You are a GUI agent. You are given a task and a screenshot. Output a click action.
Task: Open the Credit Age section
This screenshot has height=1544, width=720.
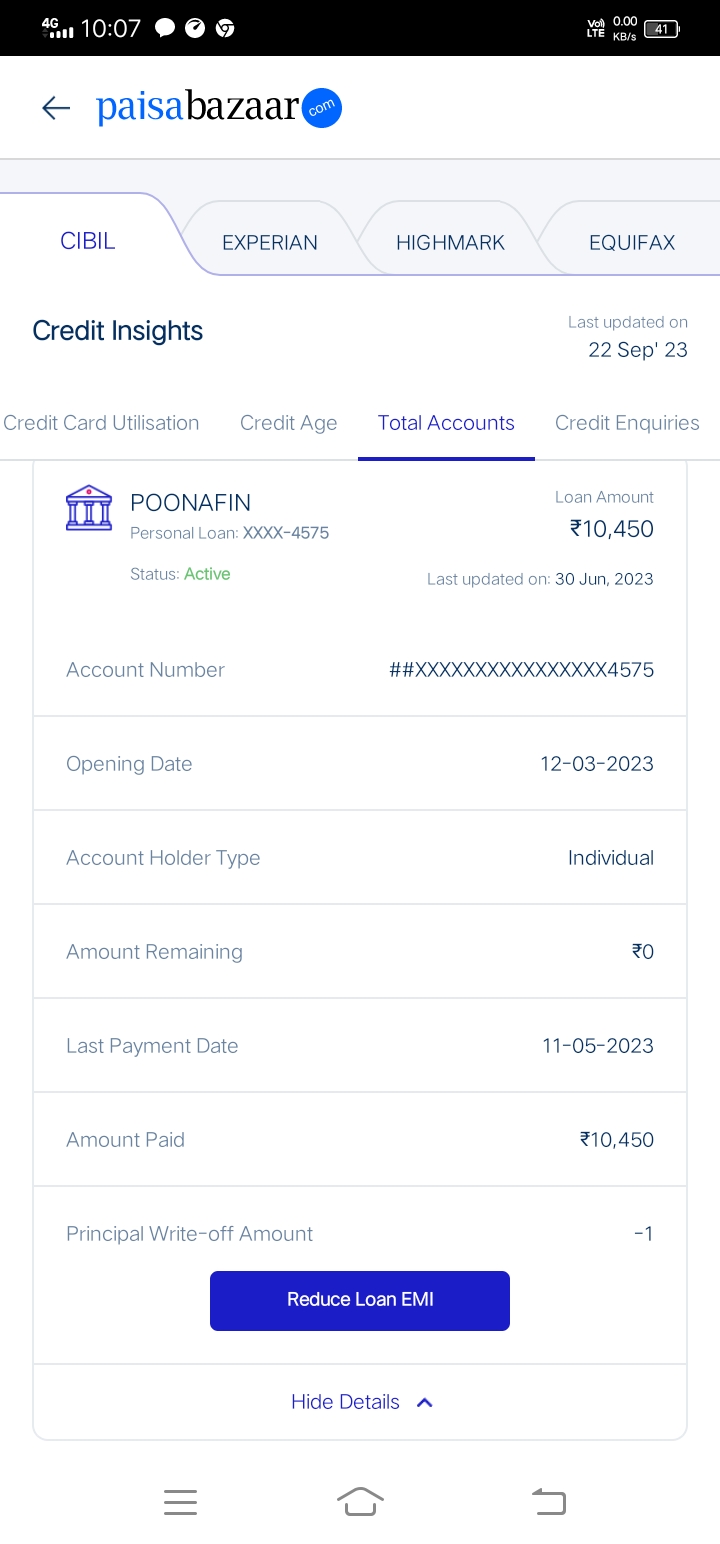click(288, 423)
